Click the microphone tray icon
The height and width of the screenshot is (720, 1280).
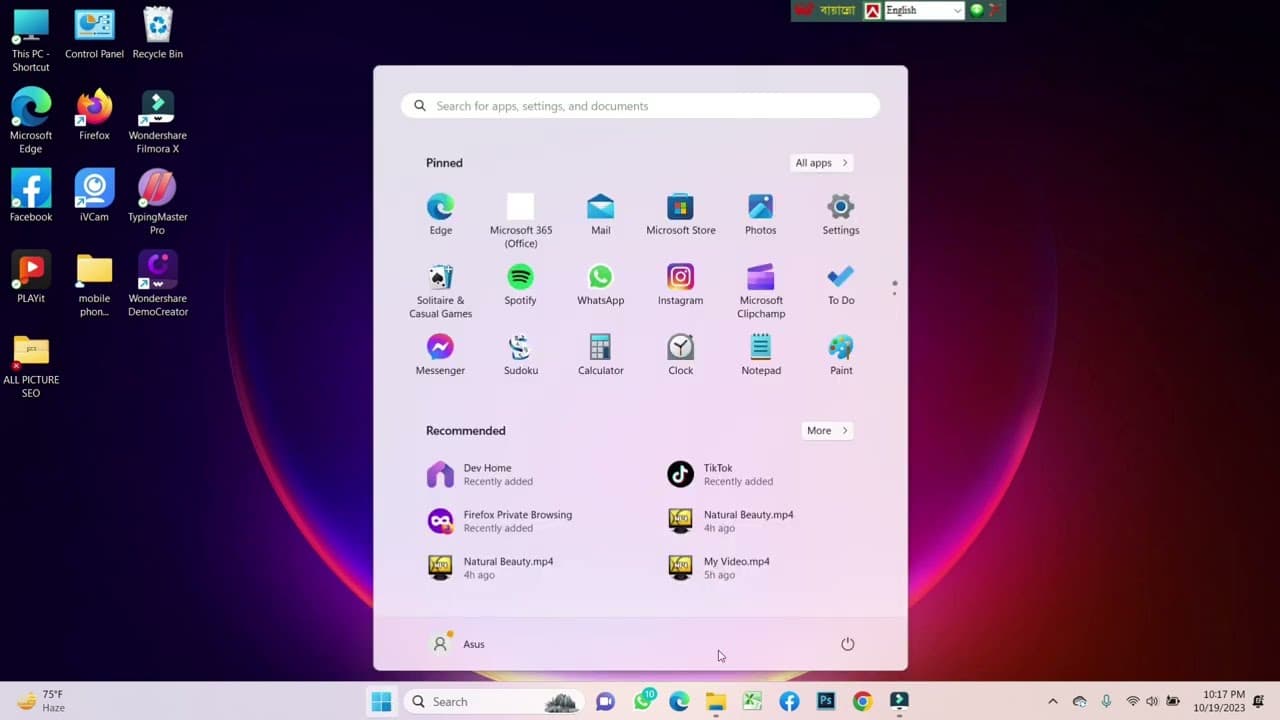[1106, 702]
